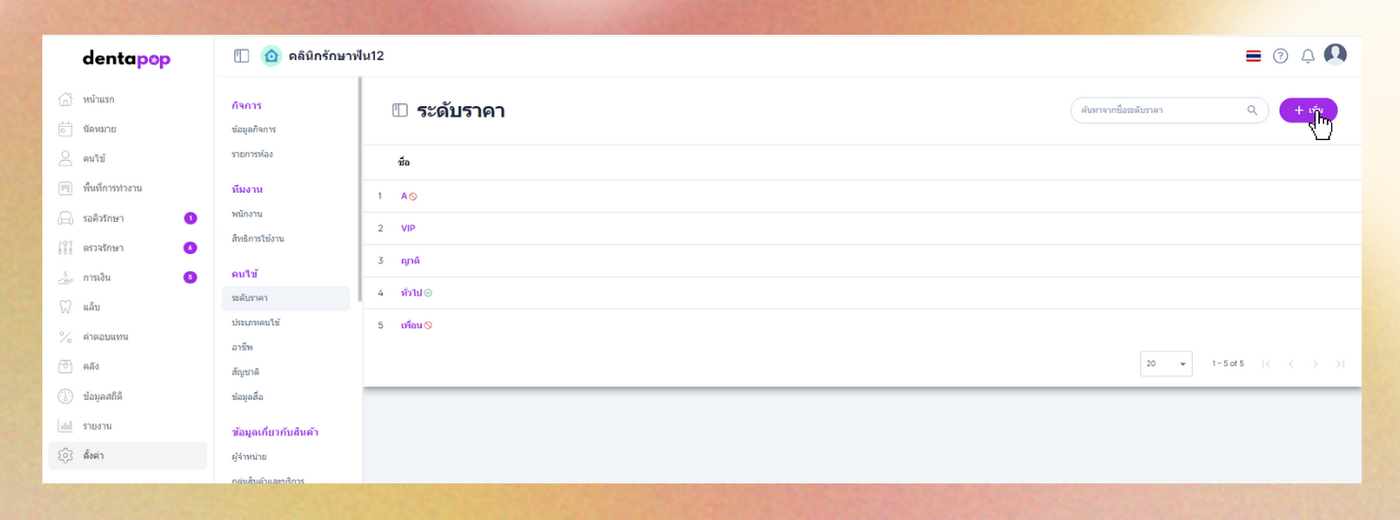Image resolution: width=1400 pixels, height=520 pixels.
Task: Open the VIP price level link
Action: point(408,228)
